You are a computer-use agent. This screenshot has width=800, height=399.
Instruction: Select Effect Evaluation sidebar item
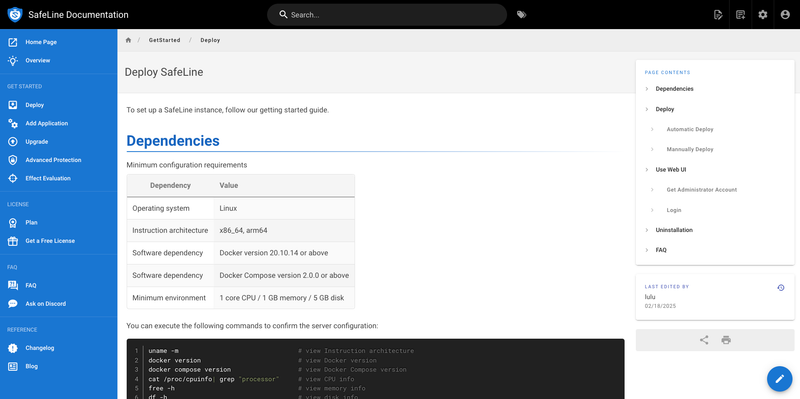(59, 179)
